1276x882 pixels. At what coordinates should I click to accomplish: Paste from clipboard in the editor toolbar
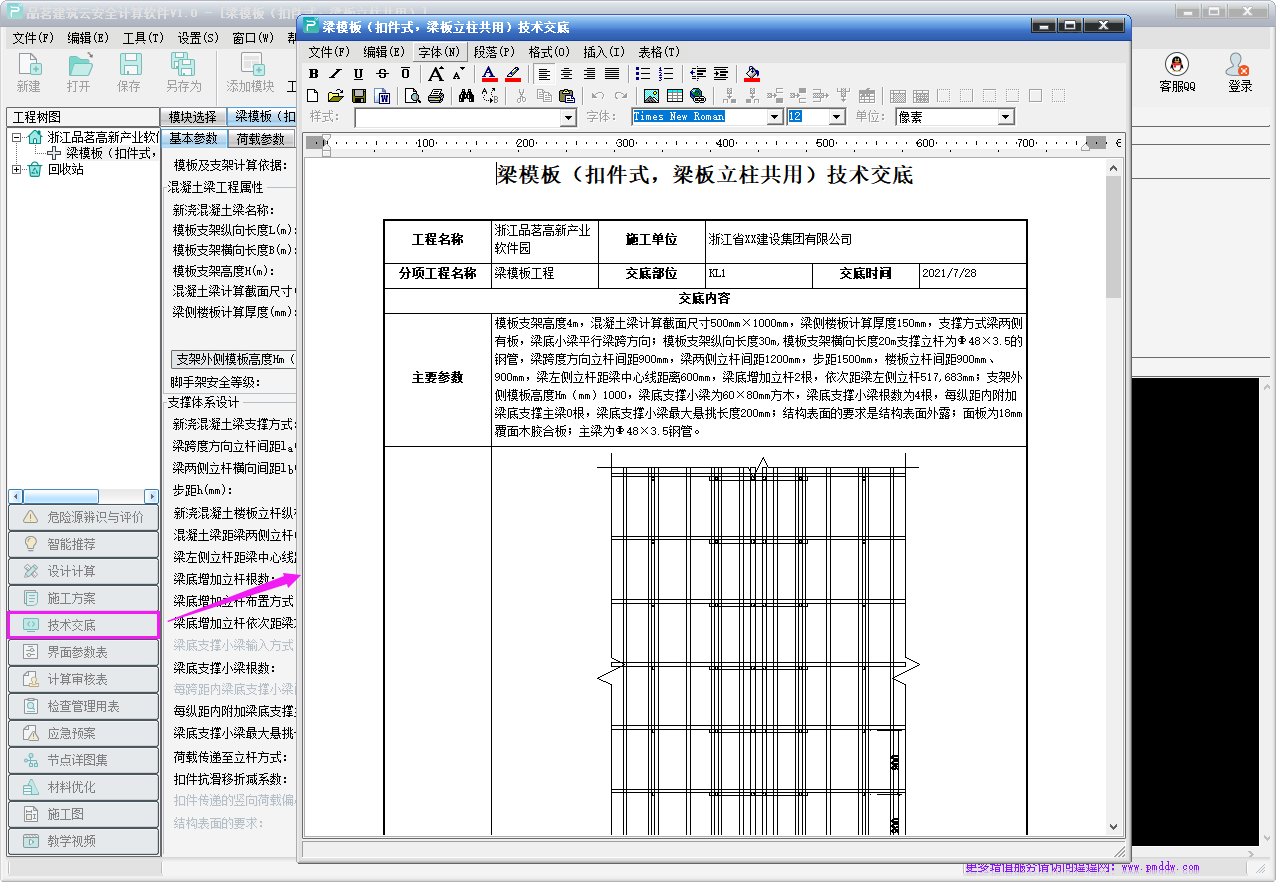pos(567,96)
